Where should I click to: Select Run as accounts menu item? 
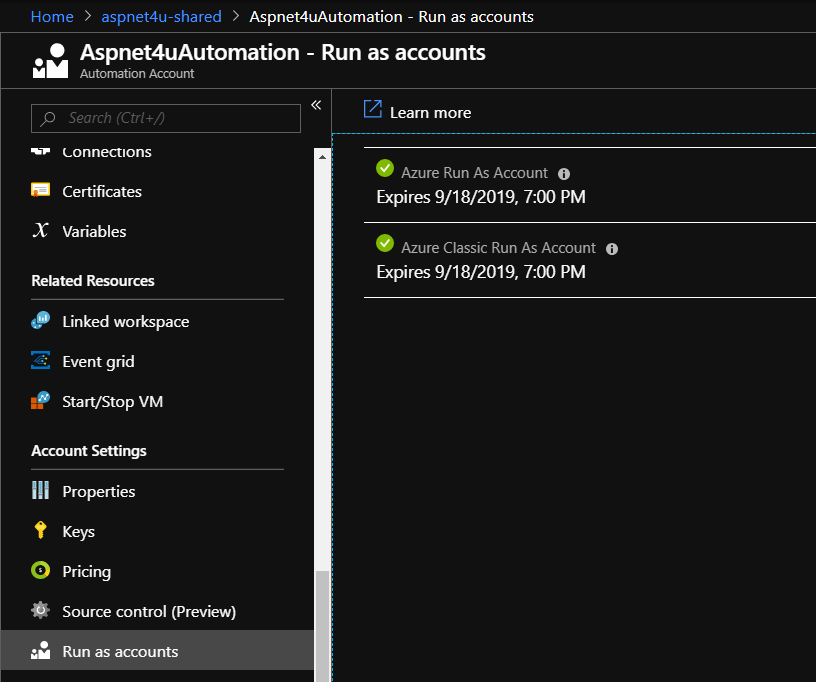158,650
